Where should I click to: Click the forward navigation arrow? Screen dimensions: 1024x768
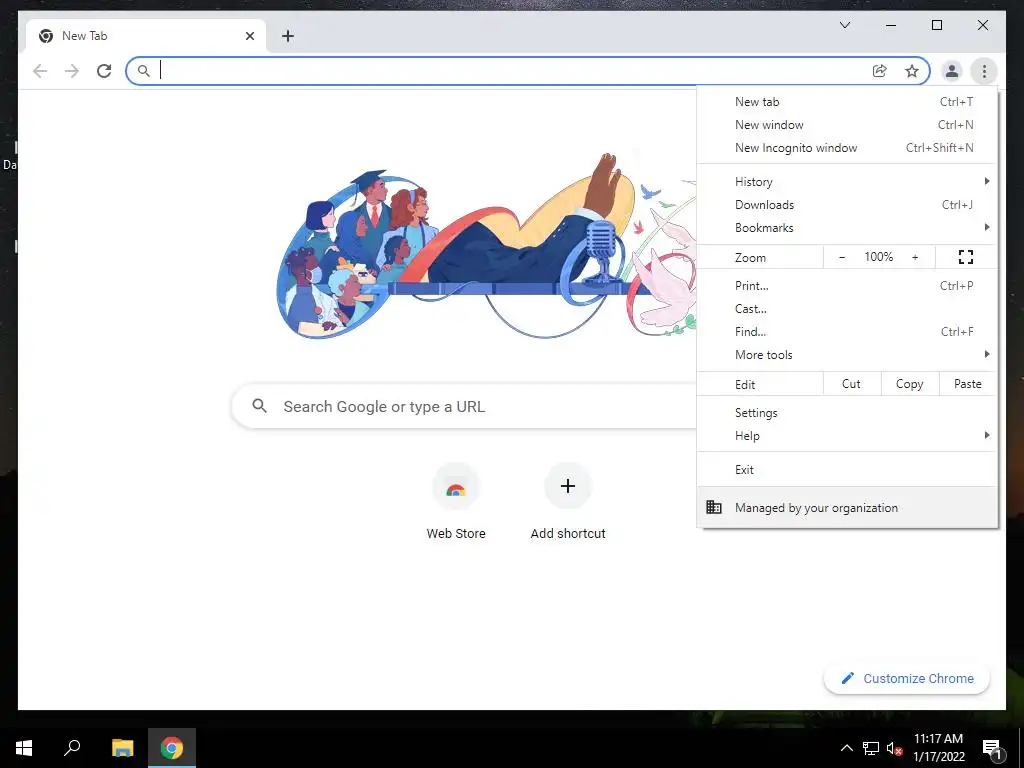point(72,71)
